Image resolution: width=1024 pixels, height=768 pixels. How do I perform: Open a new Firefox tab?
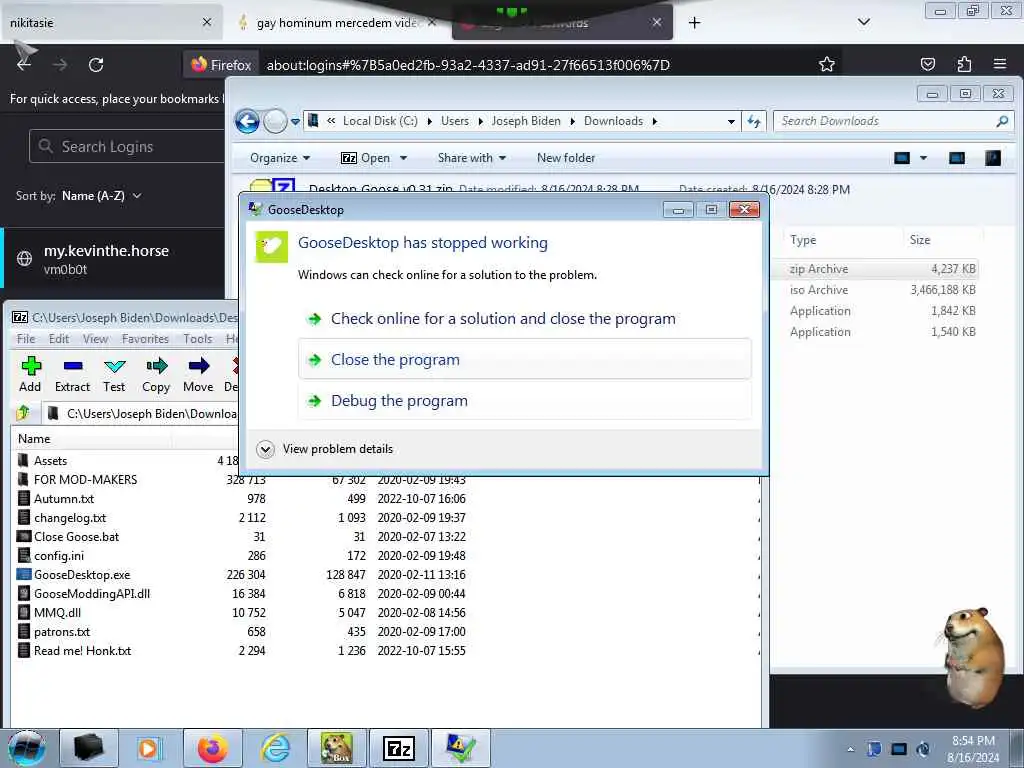click(x=694, y=23)
